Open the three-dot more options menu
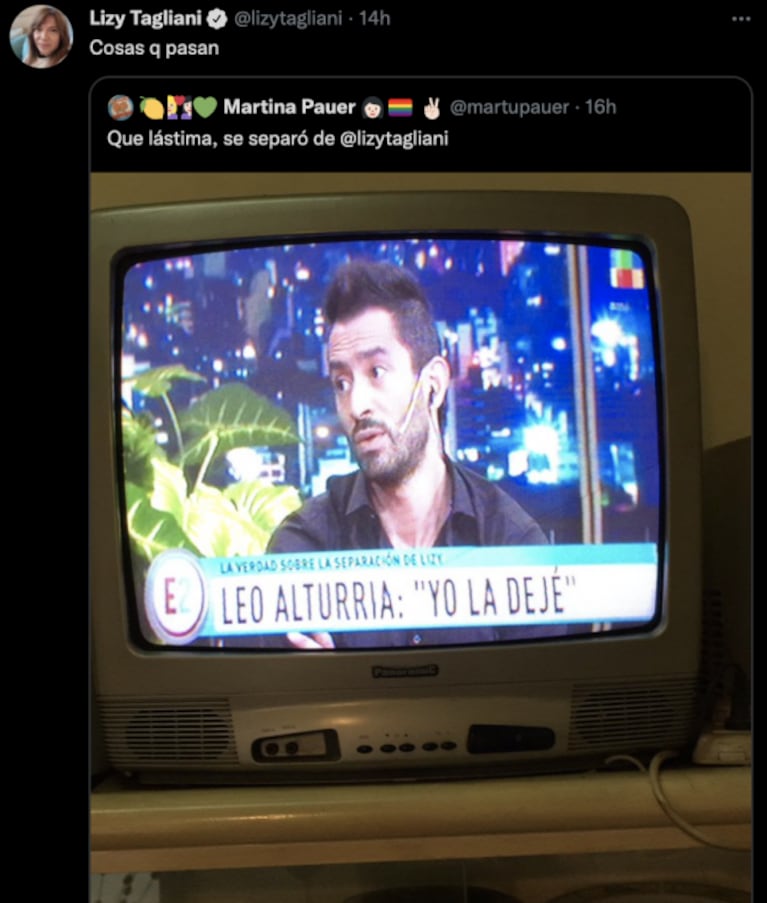The image size is (767, 903). click(741, 19)
